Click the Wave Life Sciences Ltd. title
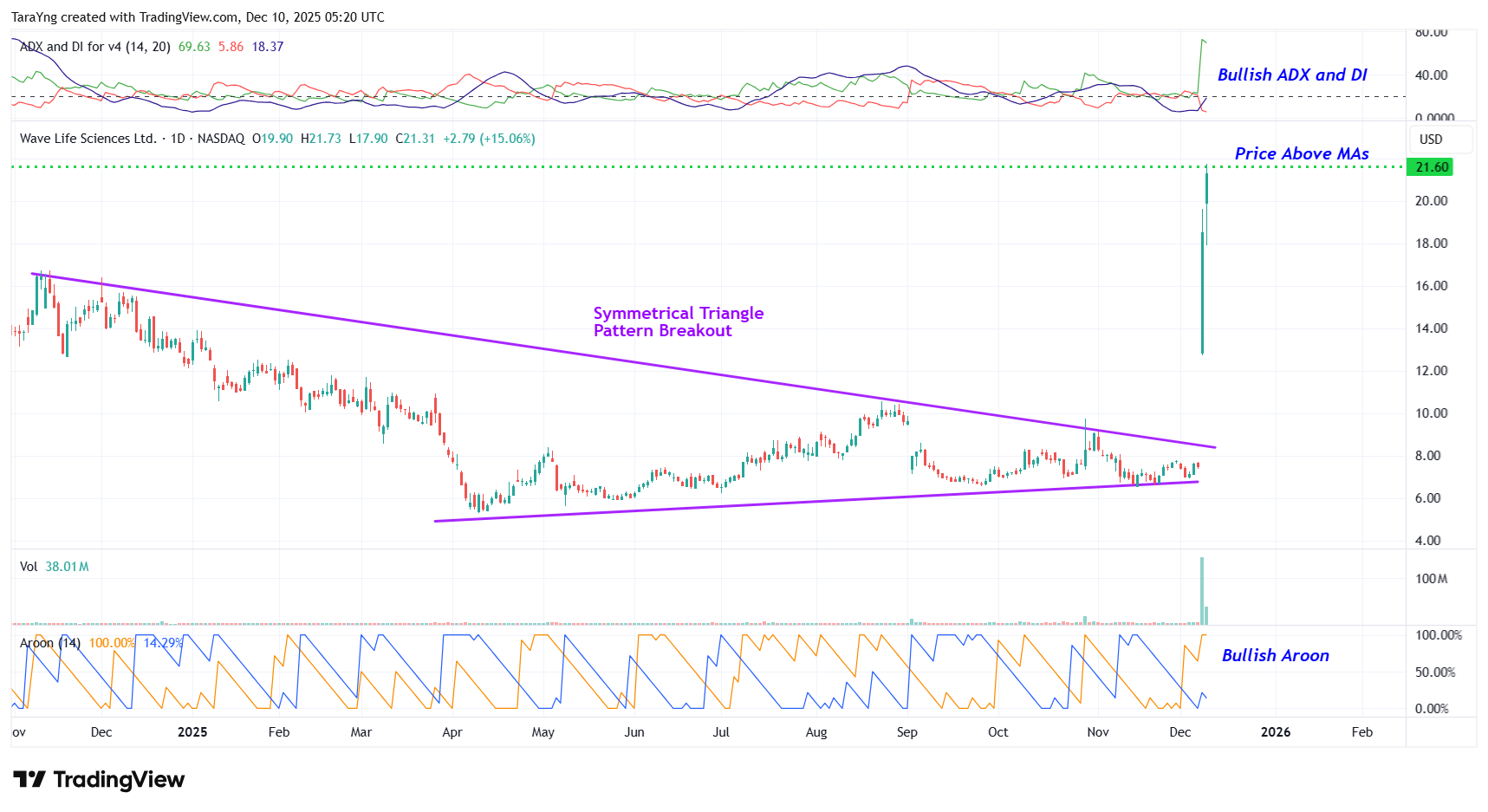1488x812 pixels. [88, 139]
